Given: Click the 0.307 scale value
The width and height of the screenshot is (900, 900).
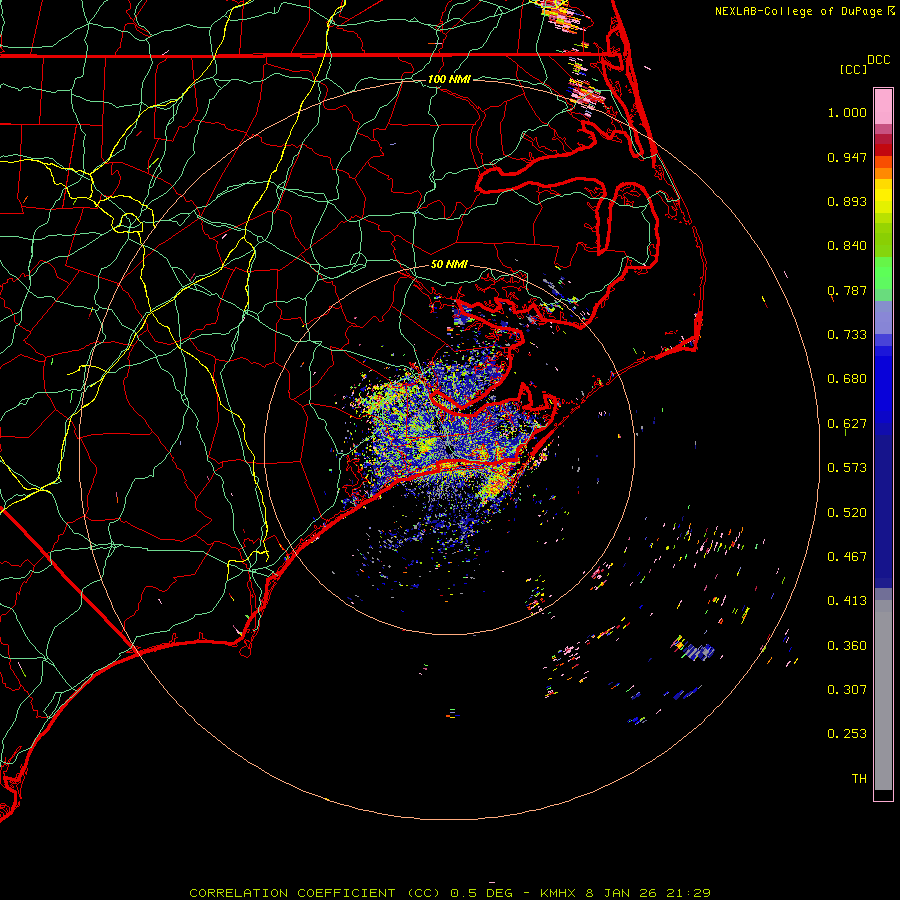Looking at the screenshot, I should click(x=847, y=690).
